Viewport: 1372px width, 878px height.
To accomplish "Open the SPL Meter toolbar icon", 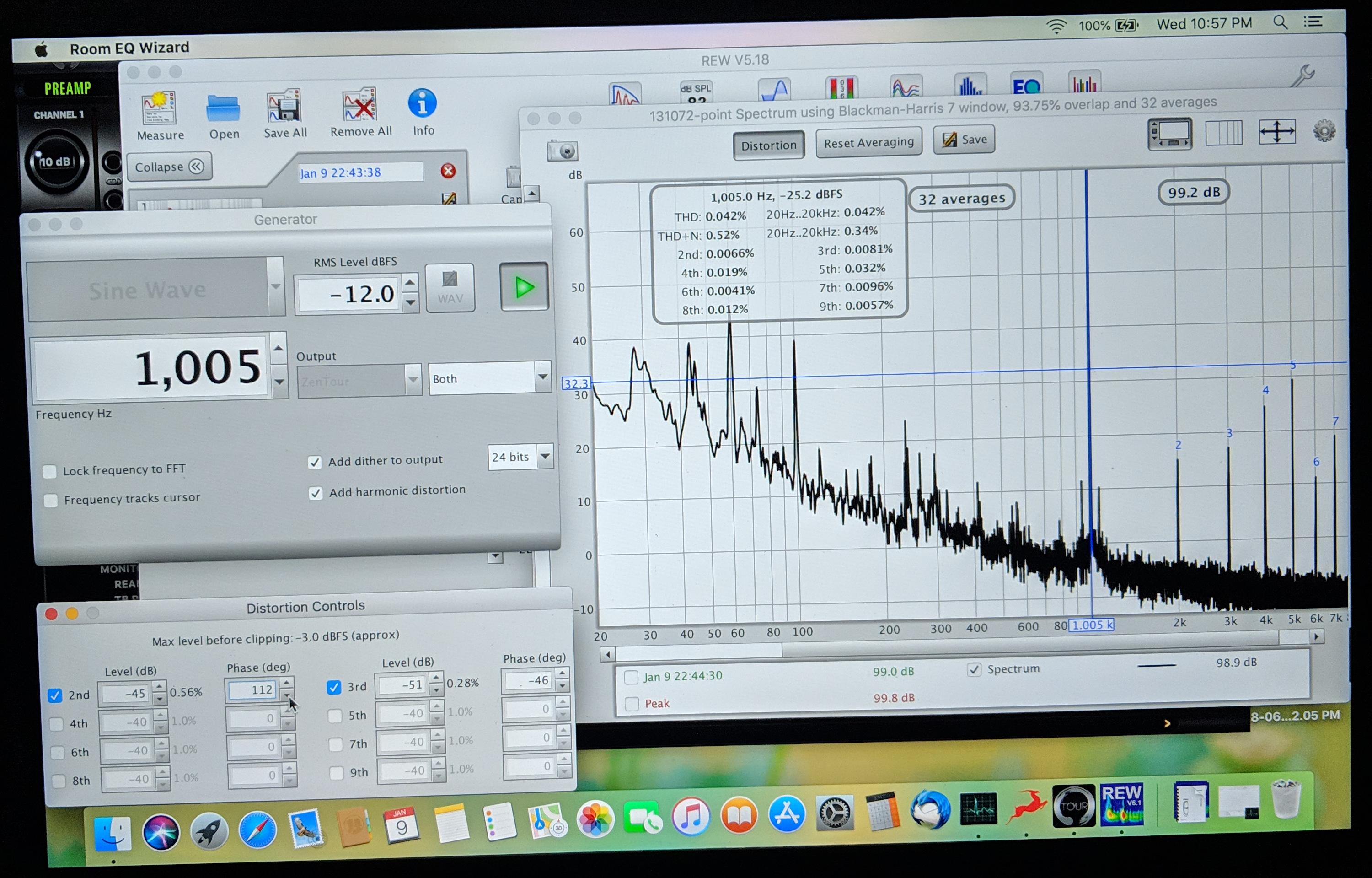I will coord(696,92).
